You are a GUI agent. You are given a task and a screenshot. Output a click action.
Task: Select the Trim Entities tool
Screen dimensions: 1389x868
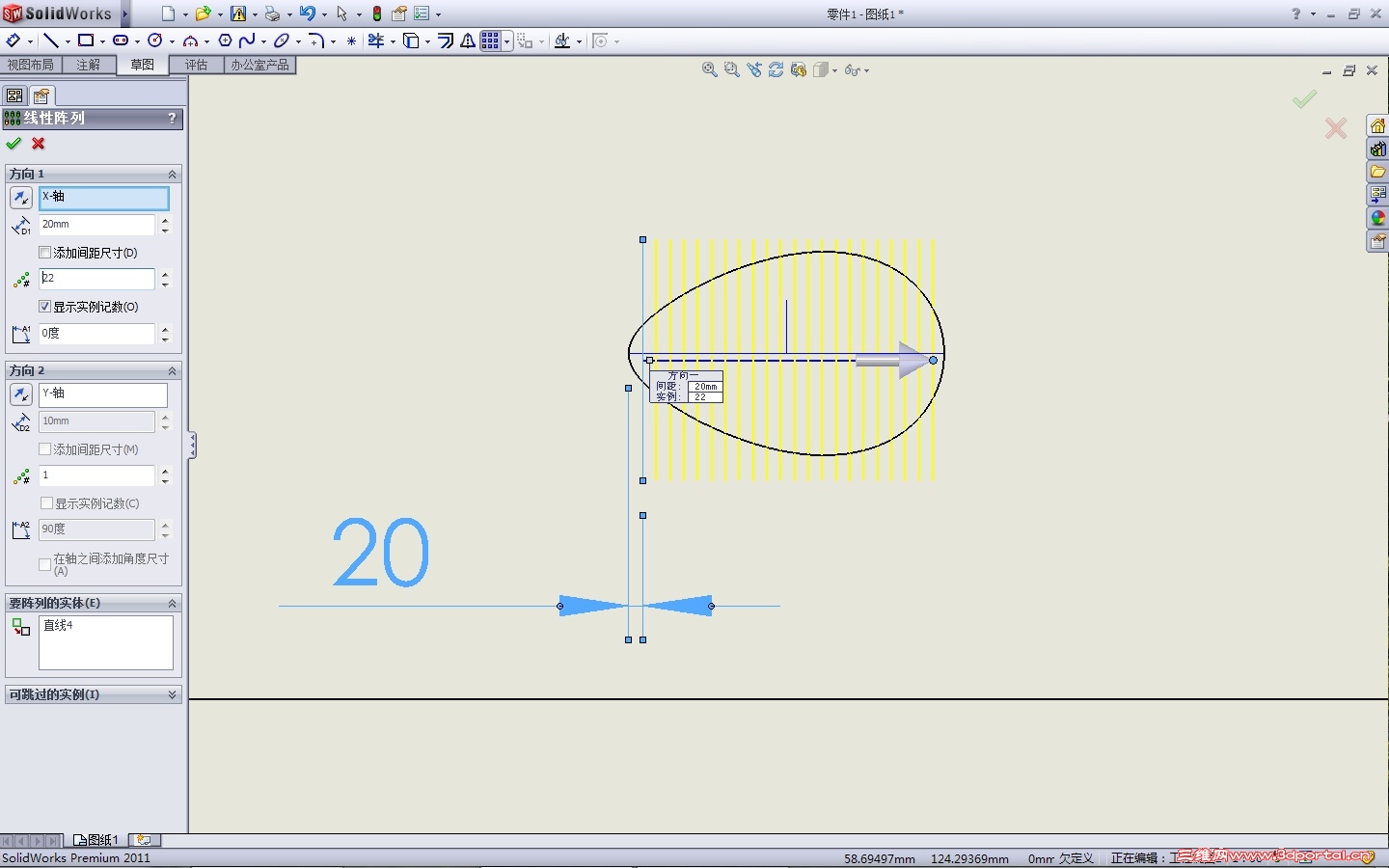click(376, 41)
